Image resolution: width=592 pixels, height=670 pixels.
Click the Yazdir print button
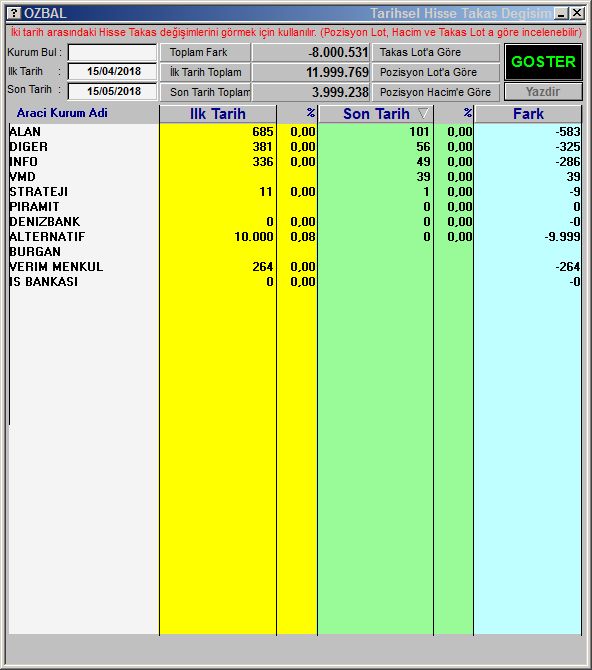[543, 92]
